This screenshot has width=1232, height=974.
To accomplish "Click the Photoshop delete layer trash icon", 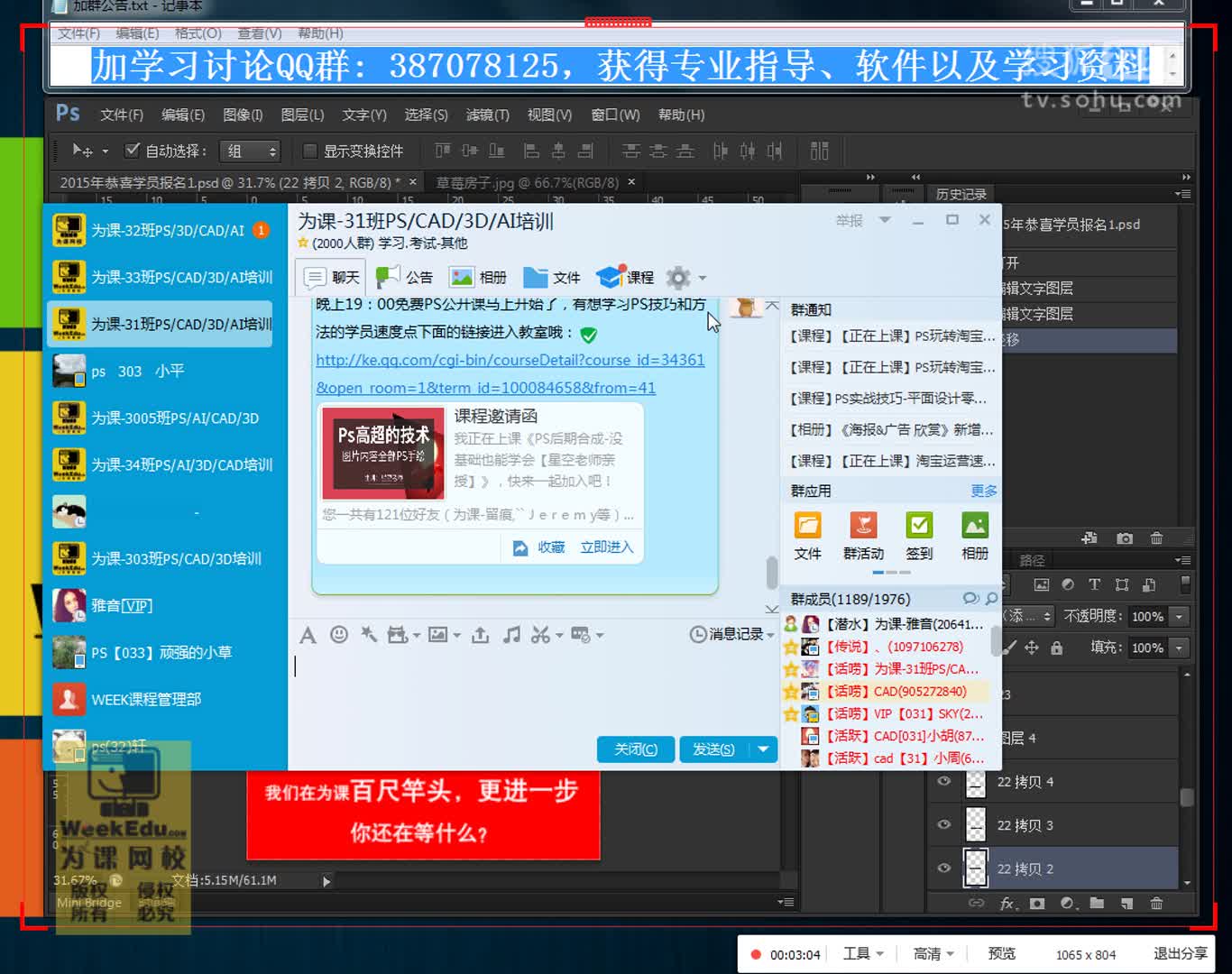I will click(1156, 903).
